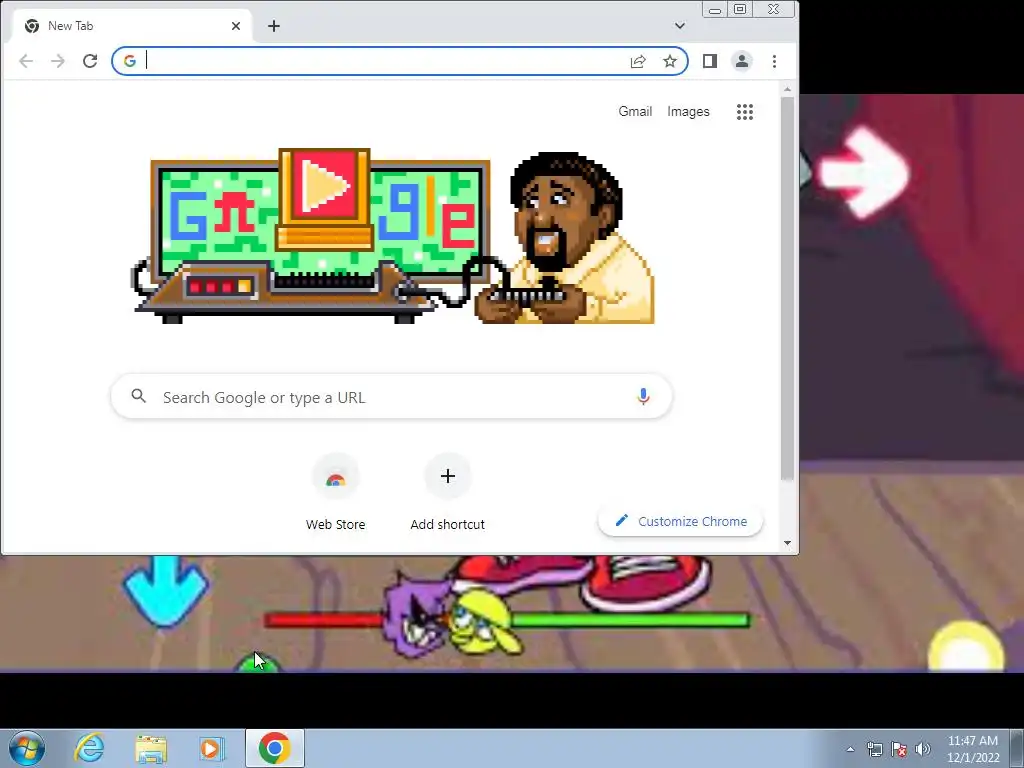Go forward in browser history

[58, 61]
